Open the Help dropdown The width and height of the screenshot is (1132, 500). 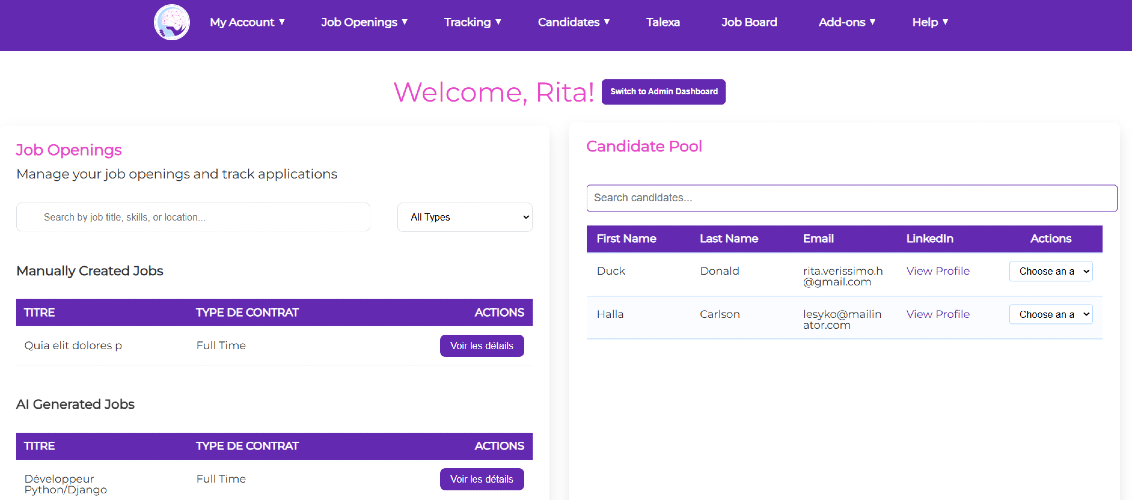[930, 22]
